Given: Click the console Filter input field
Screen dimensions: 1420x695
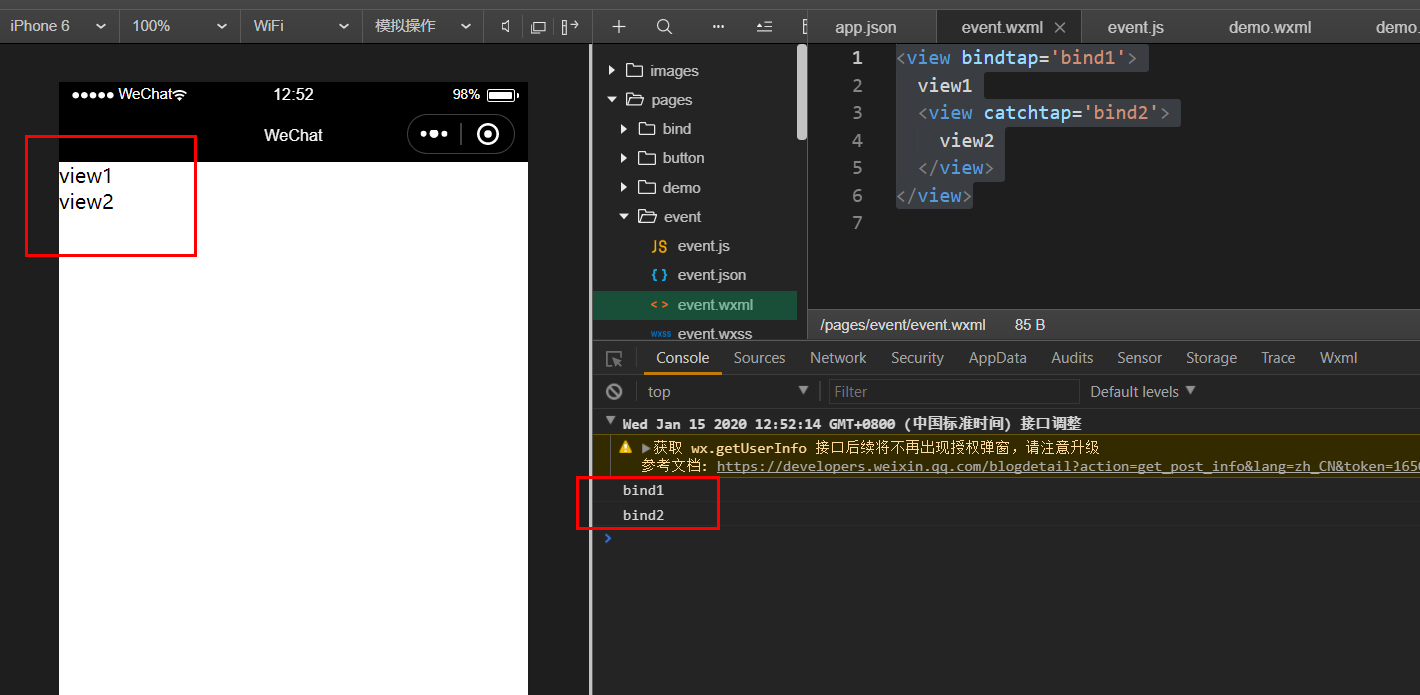Looking at the screenshot, I should coord(954,392).
